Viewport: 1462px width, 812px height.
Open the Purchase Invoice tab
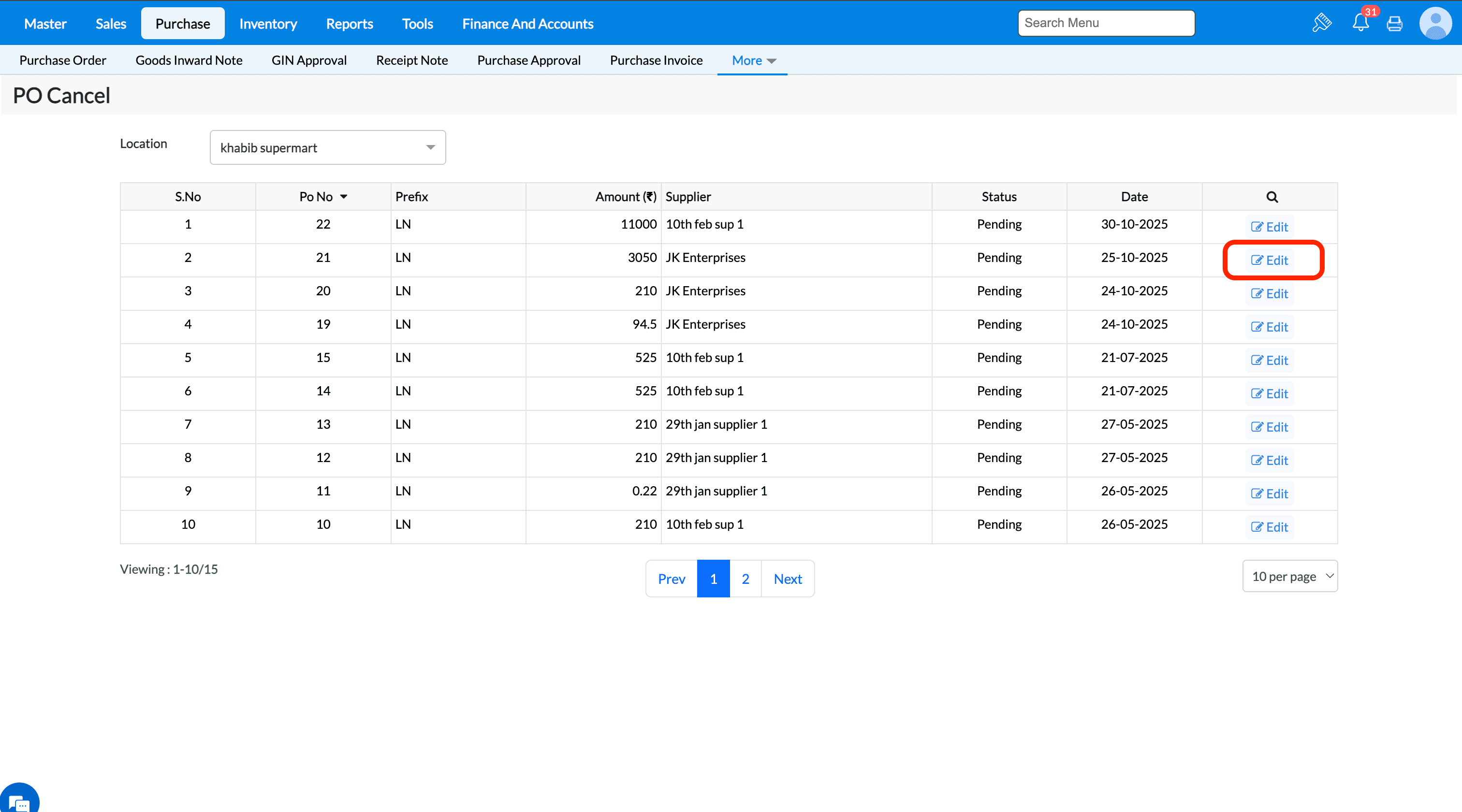click(x=656, y=60)
